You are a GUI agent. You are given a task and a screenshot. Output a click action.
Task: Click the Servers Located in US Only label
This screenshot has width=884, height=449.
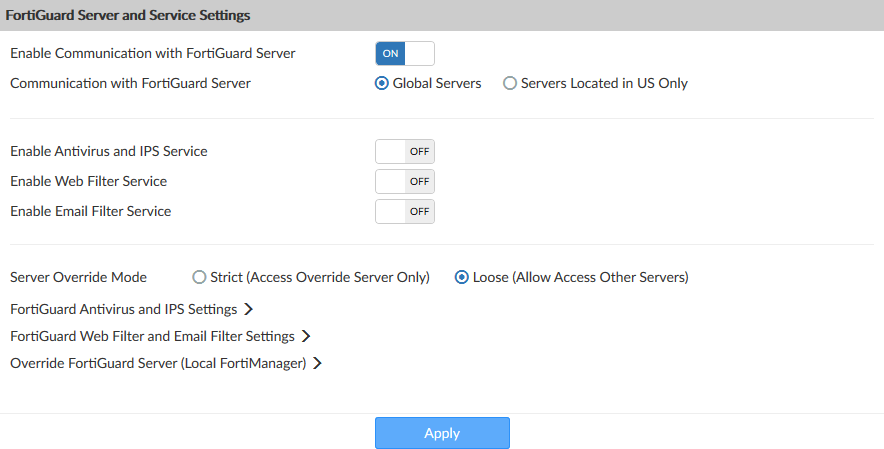pos(604,84)
